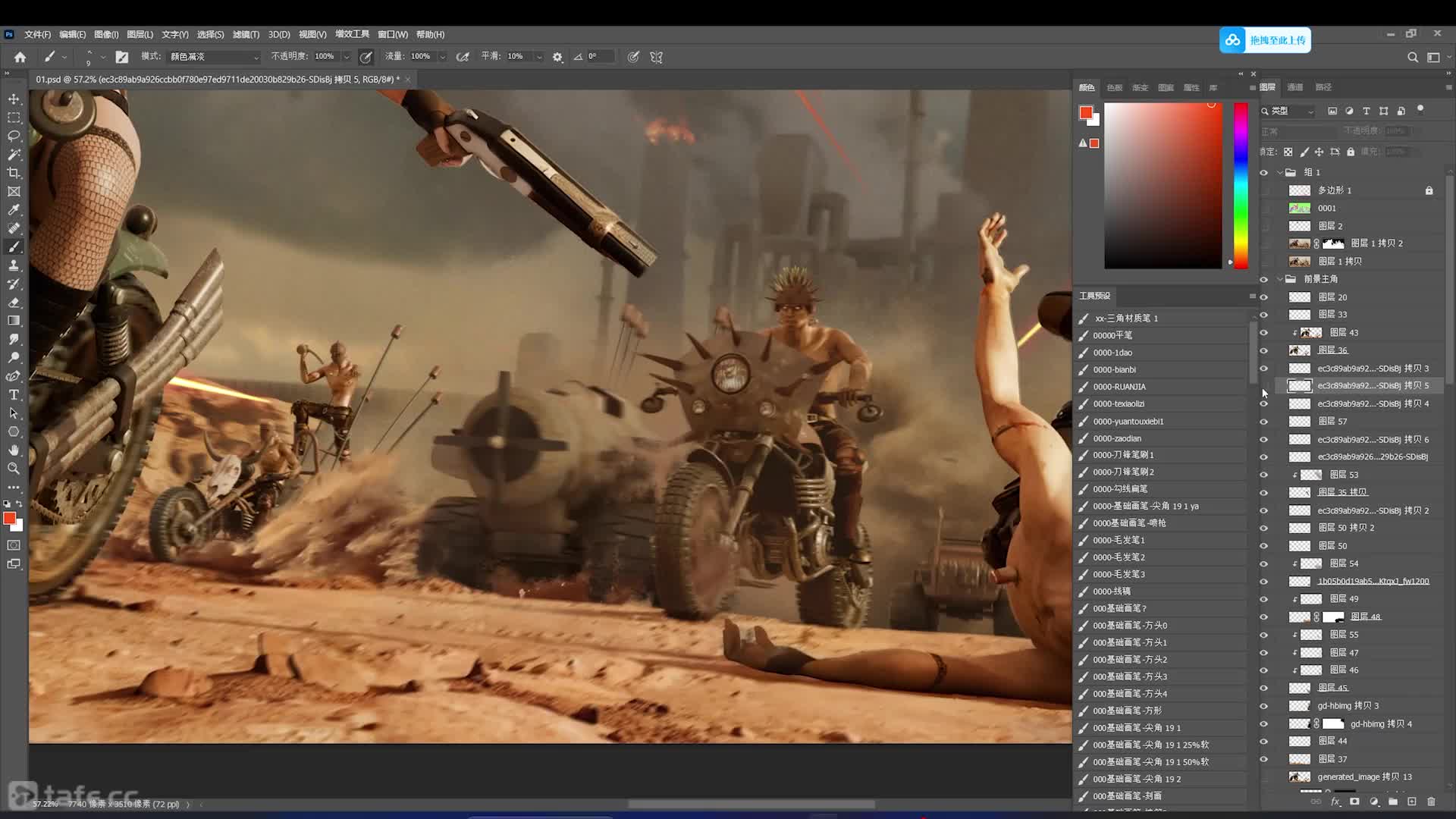1456x819 pixels.
Task: Open smoothing 平滑 dropdown arrow
Action: (539, 57)
